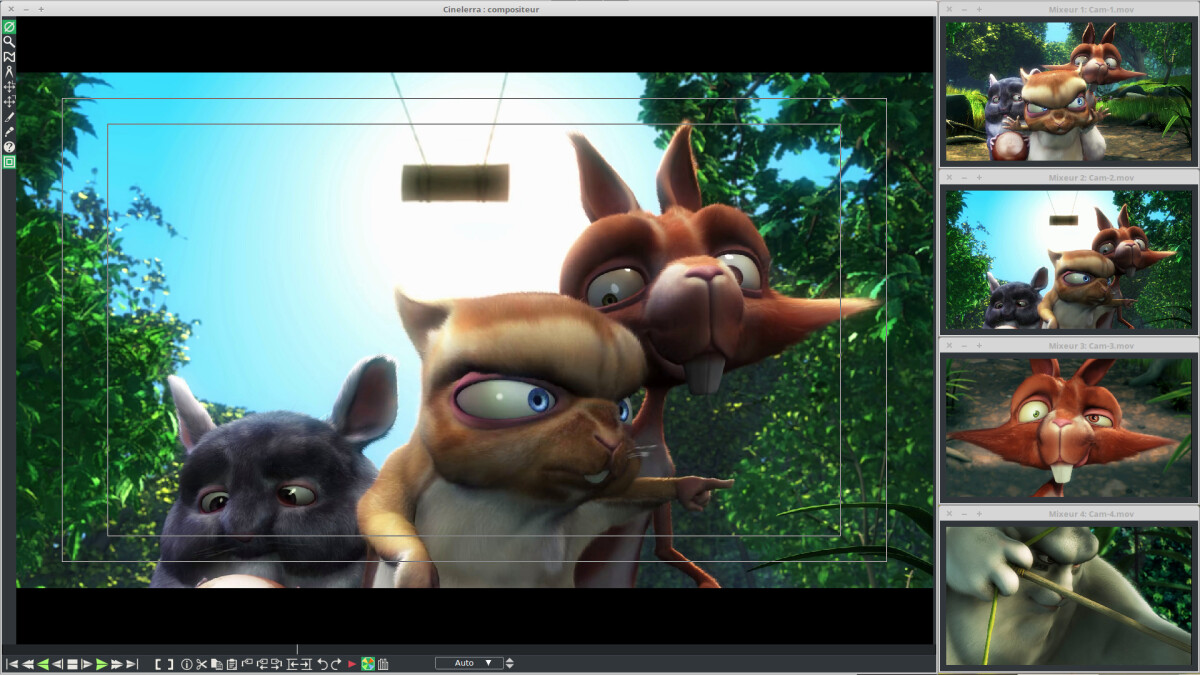The height and width of the screenshot is (675, 1200).
Task: Select the edit mask tool
Action: 9,56
